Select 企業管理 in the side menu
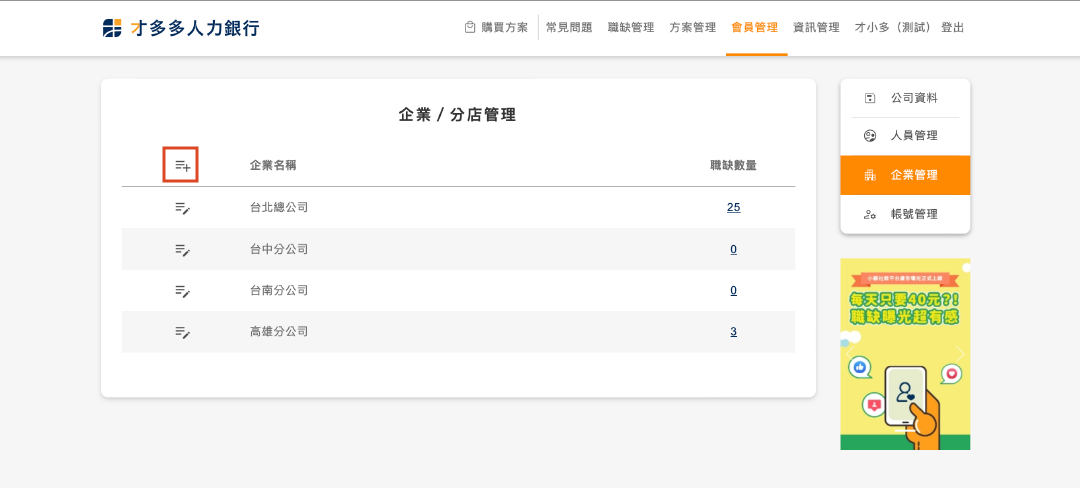Screen dimensions: 1080x488 pos(914,175)
